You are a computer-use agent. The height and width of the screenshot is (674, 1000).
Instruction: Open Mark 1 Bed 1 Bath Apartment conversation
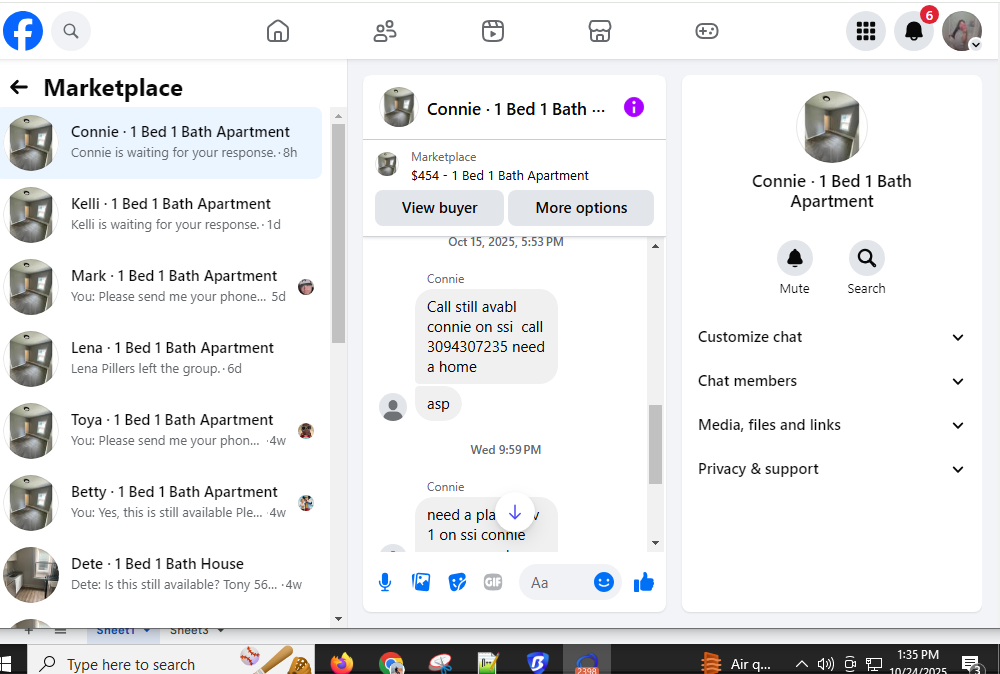click(x=161, y=287)
